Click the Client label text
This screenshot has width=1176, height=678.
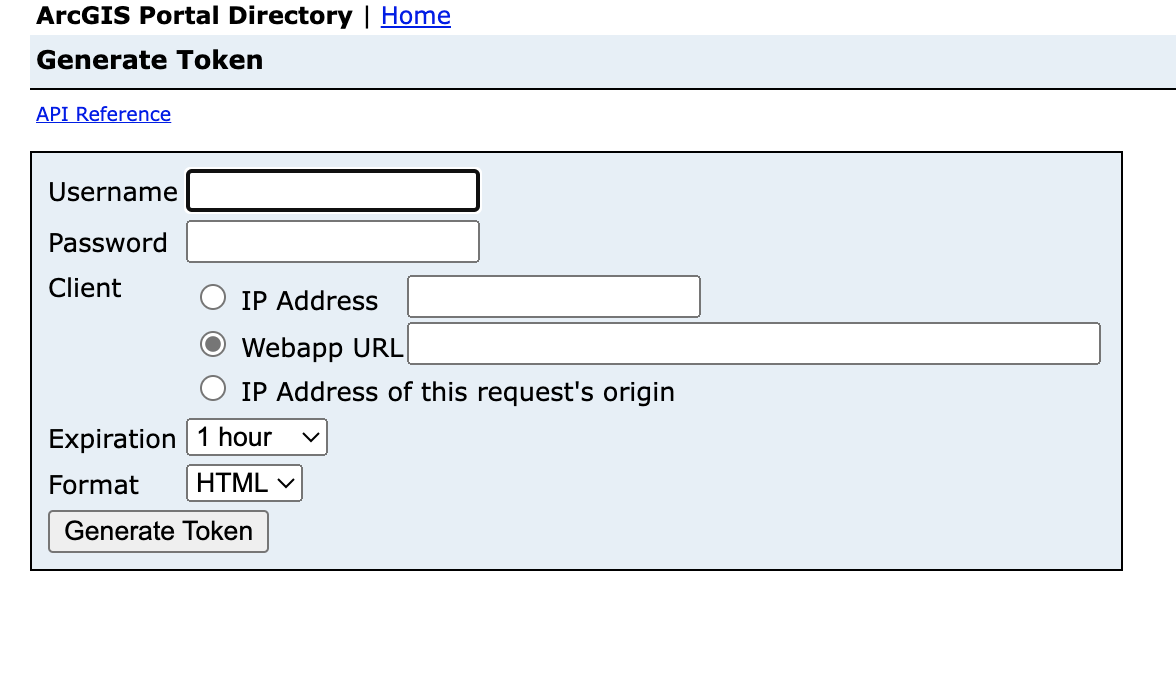pyautogui.click(x=85, y=288)
